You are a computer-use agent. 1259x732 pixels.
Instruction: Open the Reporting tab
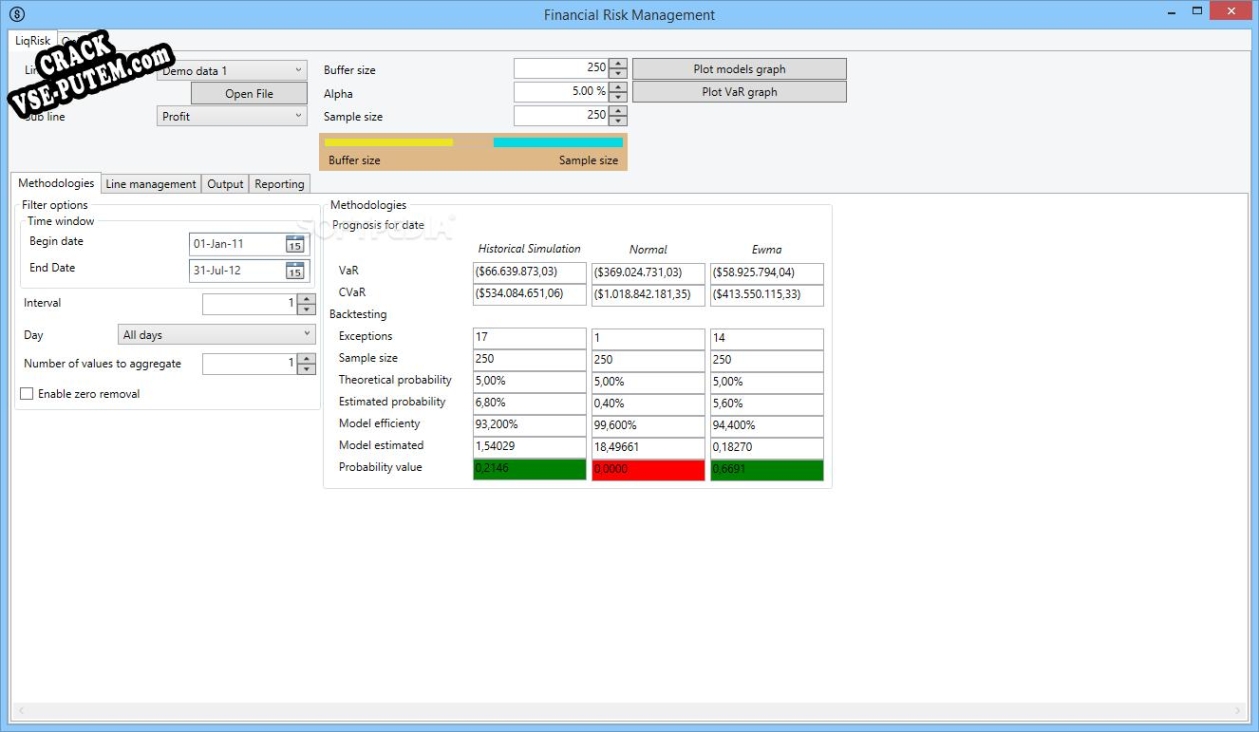(279, 184)
